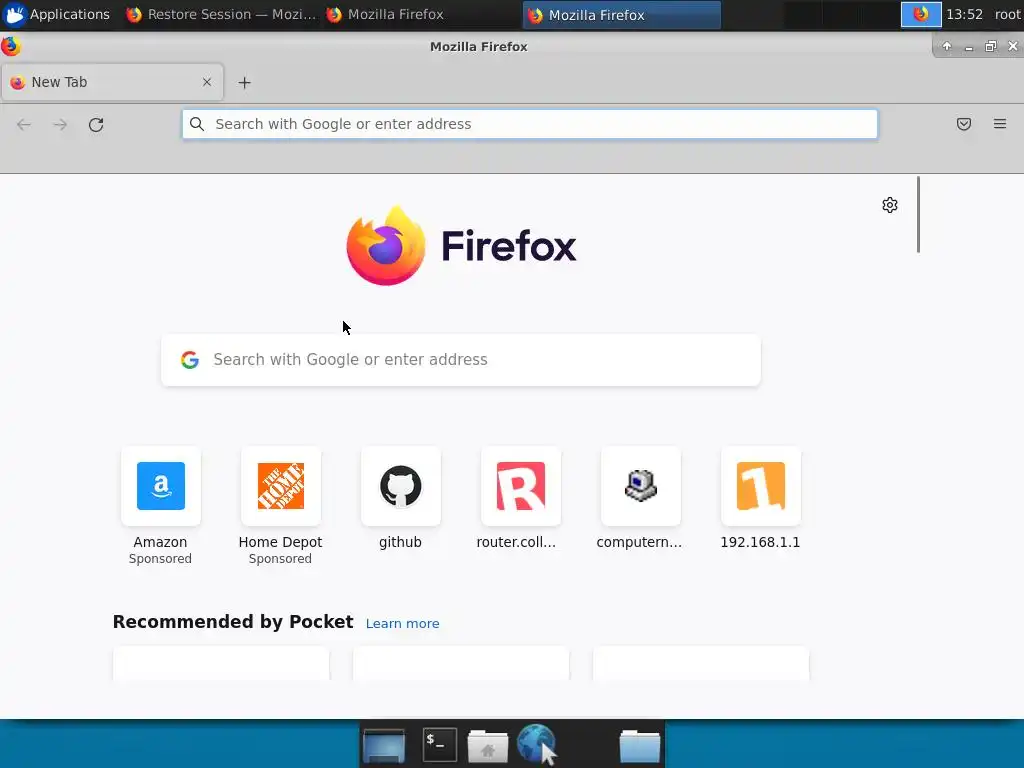This screenshot has height=768, width=1024.
Task: Show desktop using the first dock icon
Action: pyautogui.click(x=384, y=745)
